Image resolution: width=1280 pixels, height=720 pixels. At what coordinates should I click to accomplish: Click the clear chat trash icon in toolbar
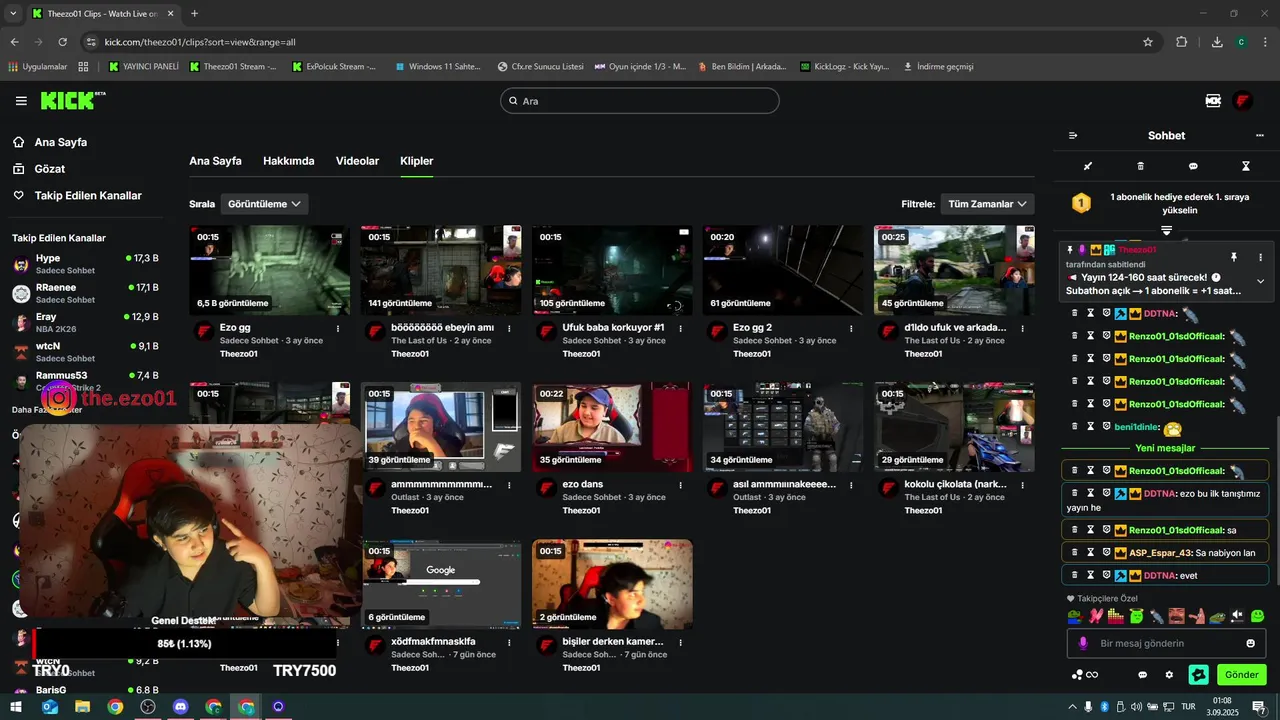[x=1141, y=166]
